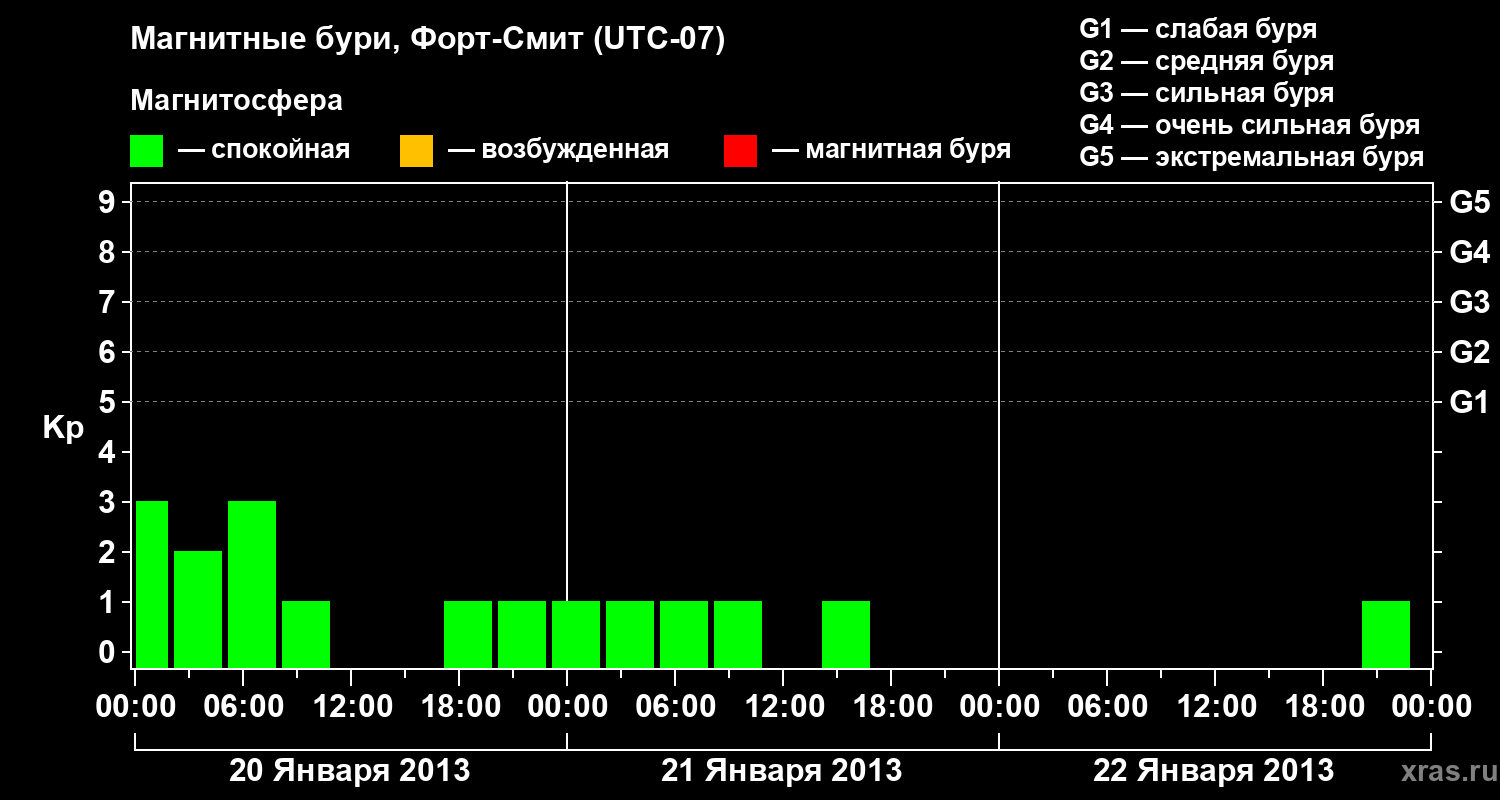Click '12:00' time label under 20 January
This screenshot has width=1500, height=800.
click(351, 706)
